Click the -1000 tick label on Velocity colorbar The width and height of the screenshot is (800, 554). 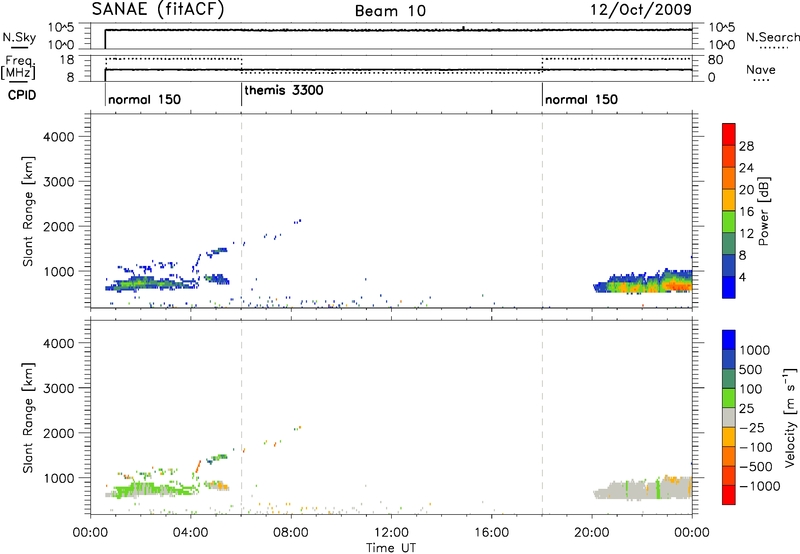pos(759,486)
